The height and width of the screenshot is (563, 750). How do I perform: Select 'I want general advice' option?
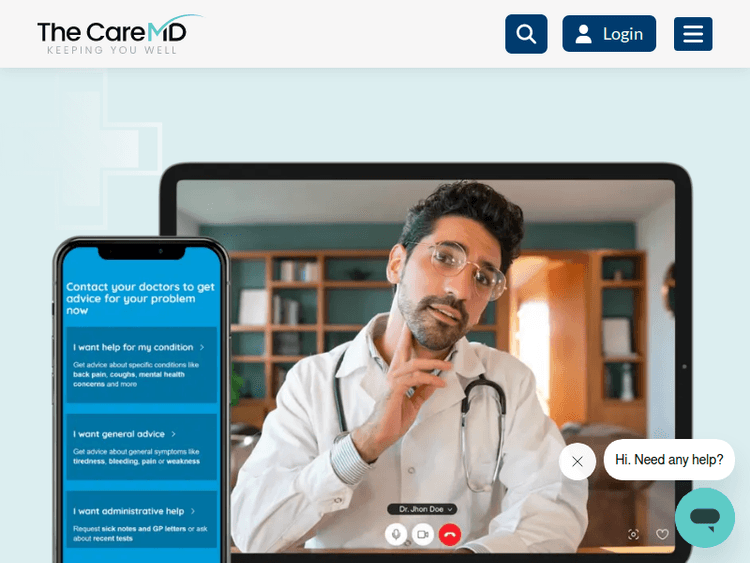pyautogui.click(x=141, y=447)
